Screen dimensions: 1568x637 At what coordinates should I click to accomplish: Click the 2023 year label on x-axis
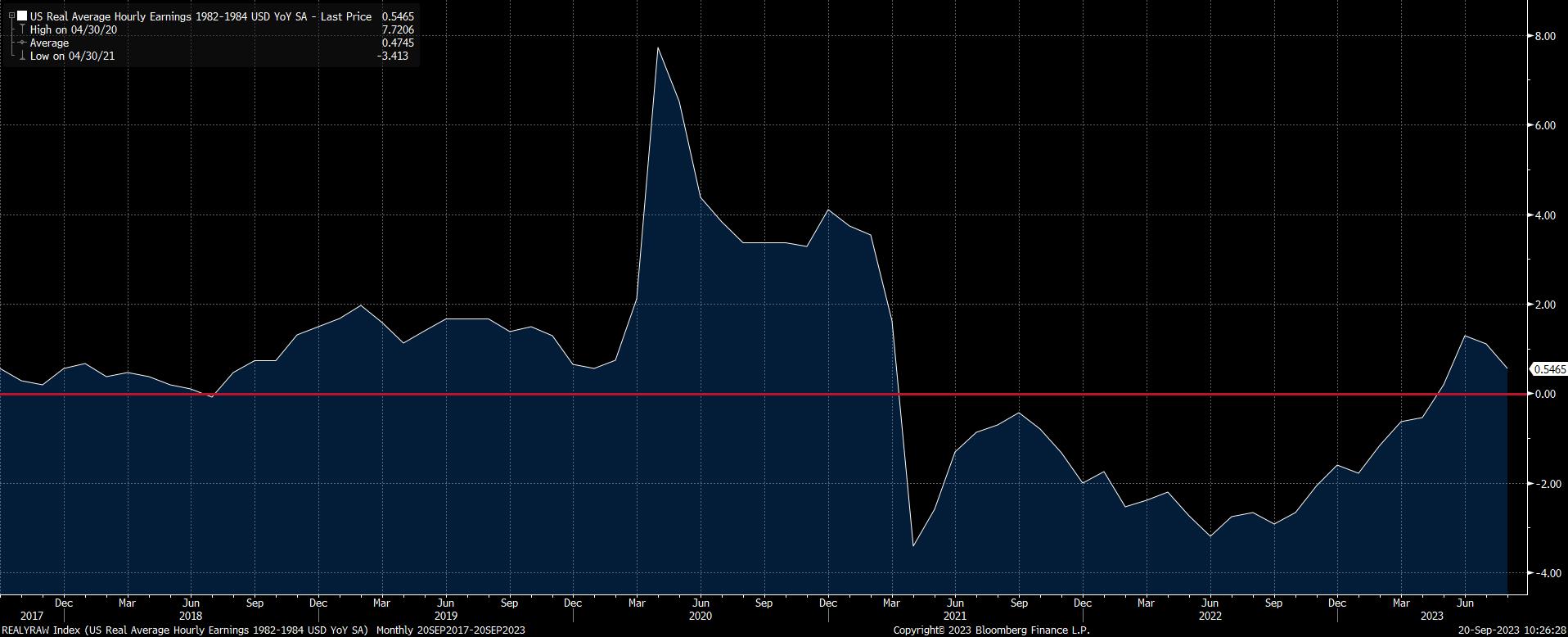(1432, 616)
